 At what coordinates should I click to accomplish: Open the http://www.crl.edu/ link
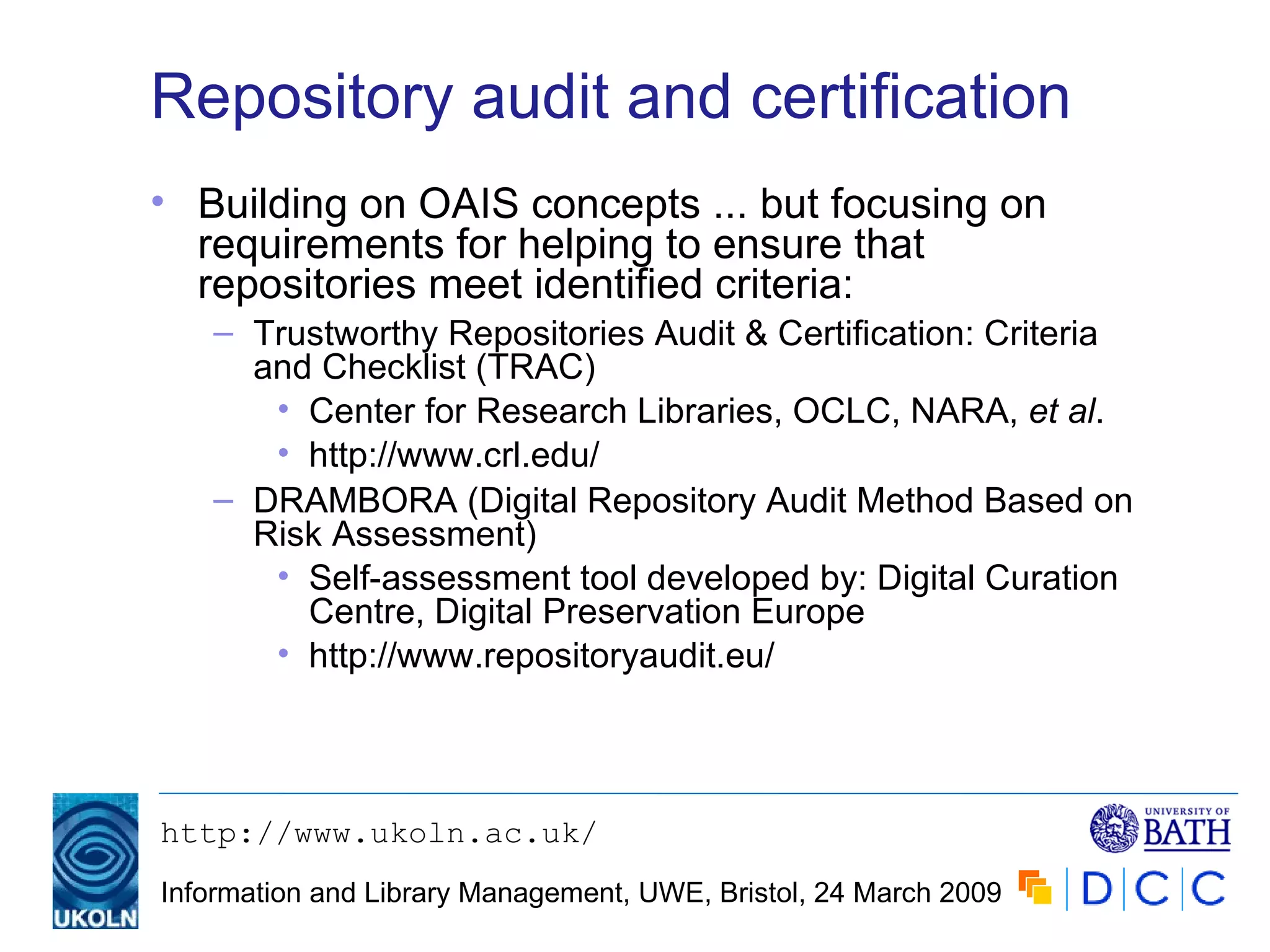click(454, 455)
